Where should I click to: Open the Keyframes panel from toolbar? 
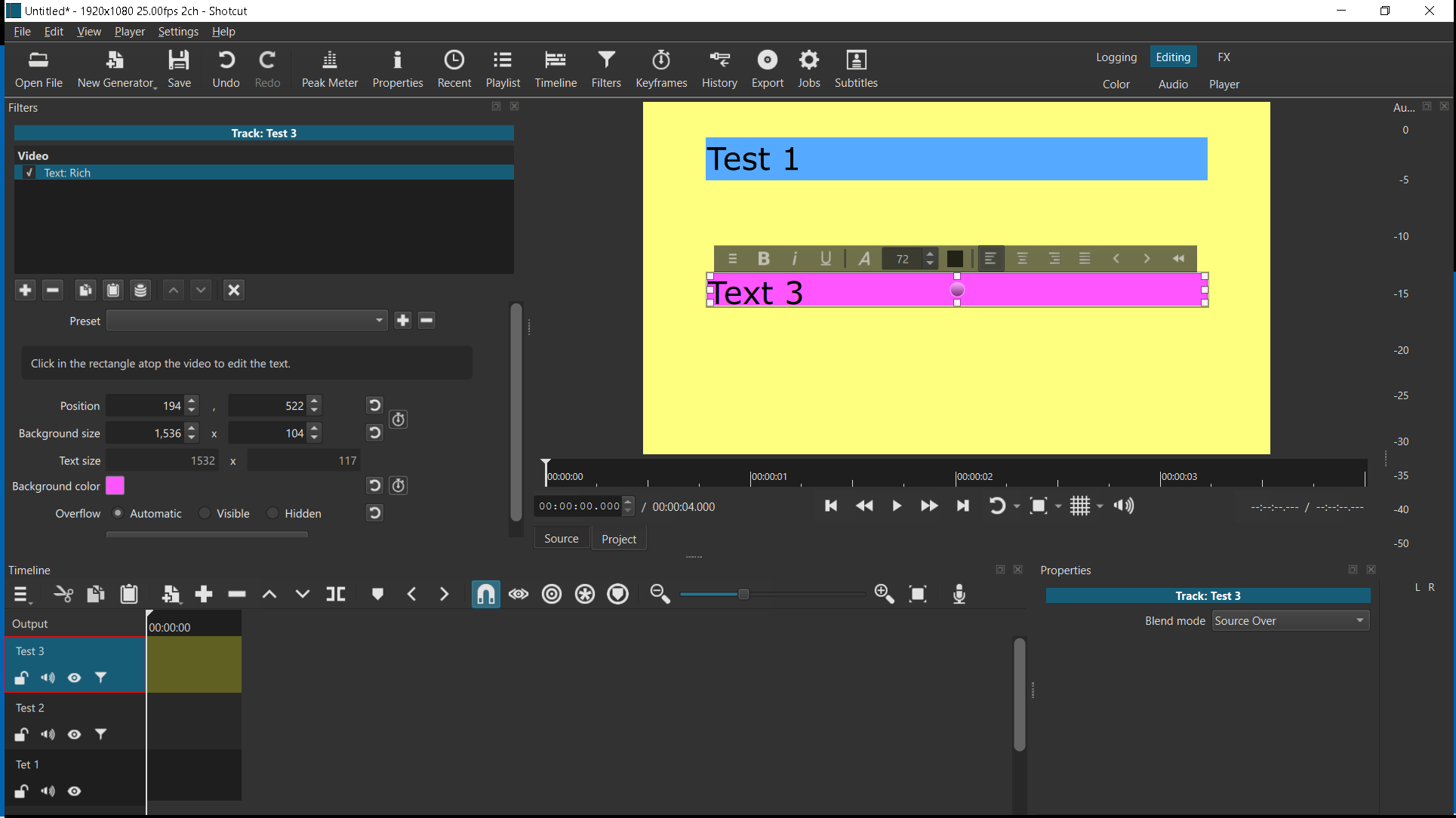pos(660,69)
